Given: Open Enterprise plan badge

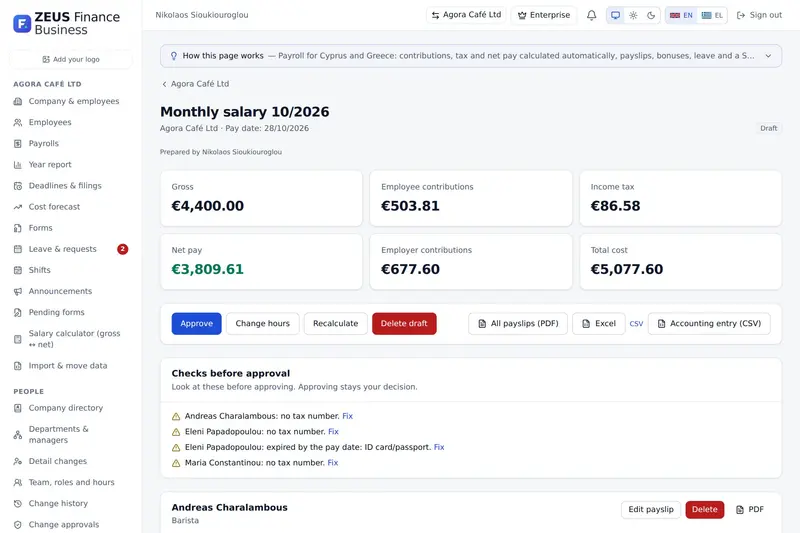Looking at the screenshot, I should coord(544,15).
